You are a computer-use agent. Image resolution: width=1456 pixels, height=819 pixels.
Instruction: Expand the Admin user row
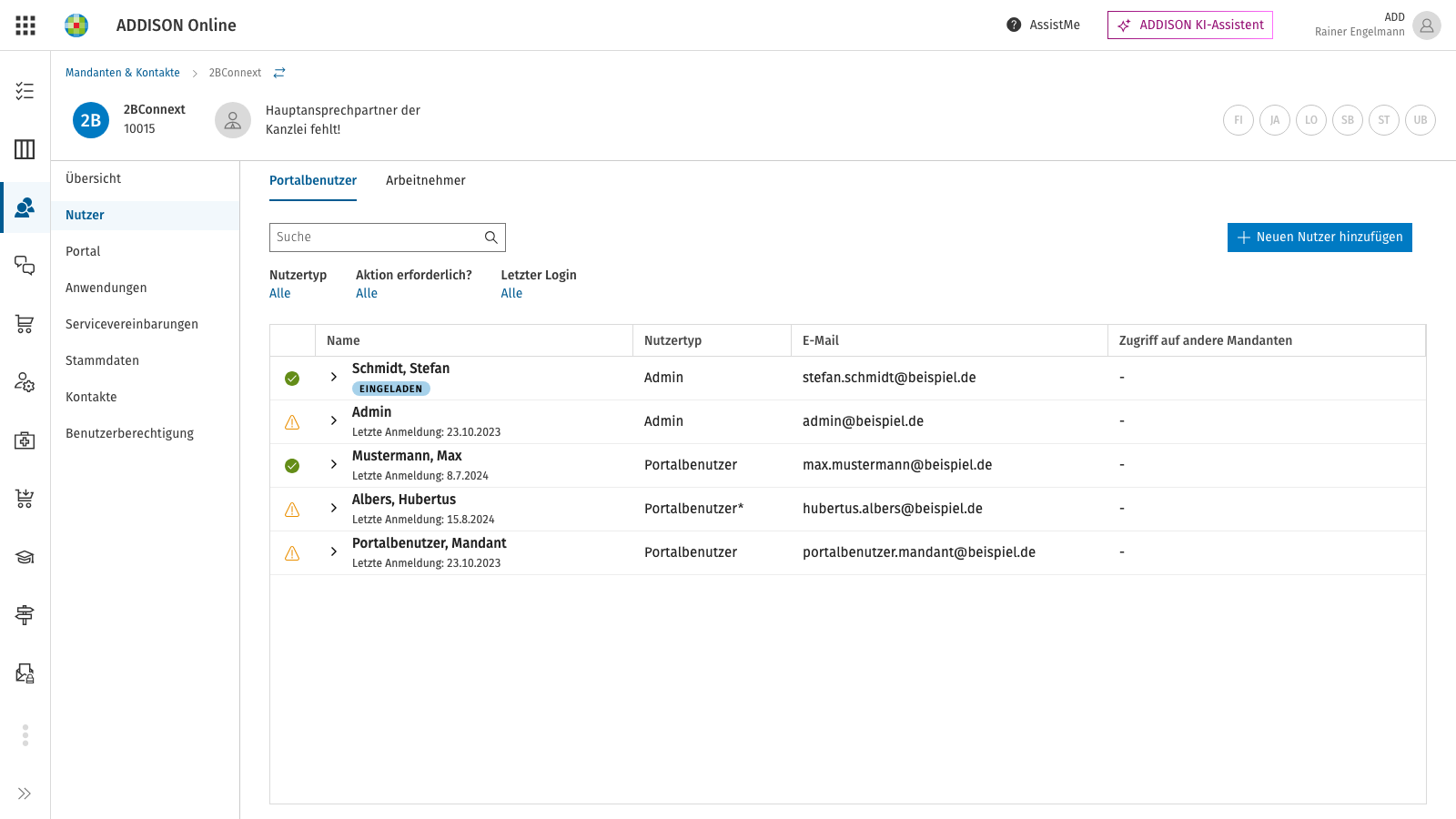(334, 420)
